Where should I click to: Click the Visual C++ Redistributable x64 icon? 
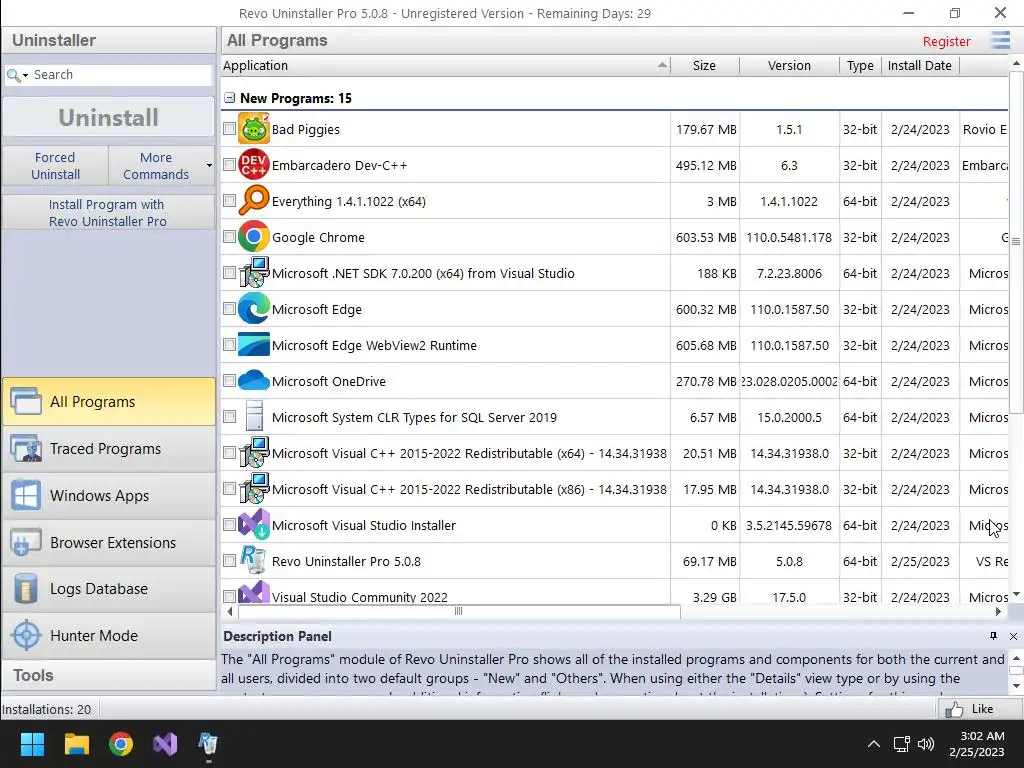[x=254, y=452]
